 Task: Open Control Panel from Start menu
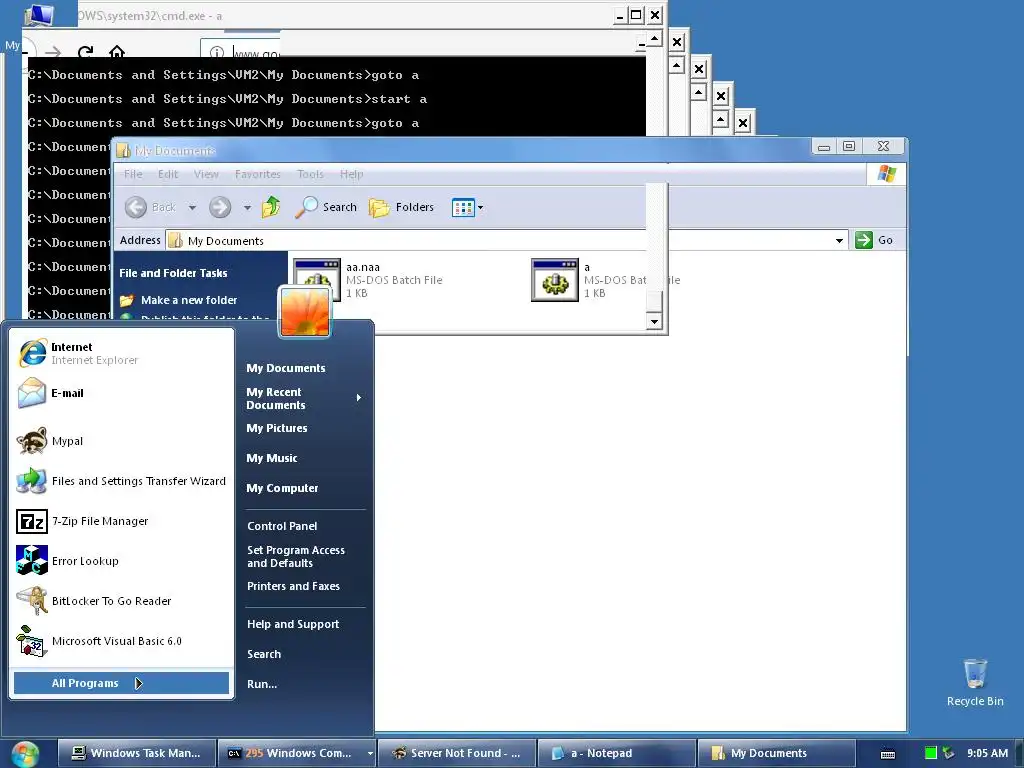(x=282, y=526)
